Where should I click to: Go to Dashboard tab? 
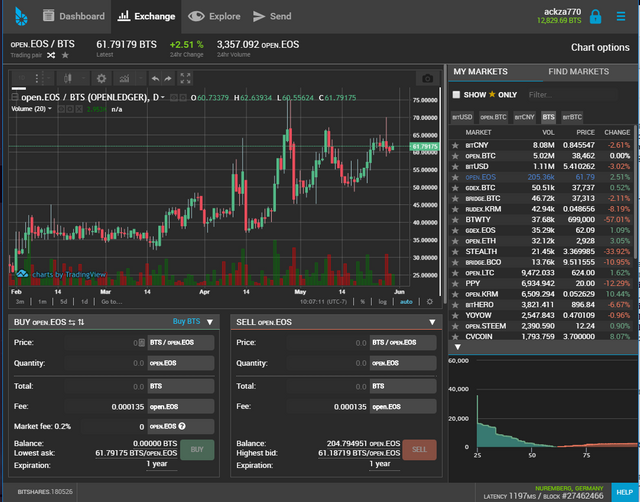73,16
